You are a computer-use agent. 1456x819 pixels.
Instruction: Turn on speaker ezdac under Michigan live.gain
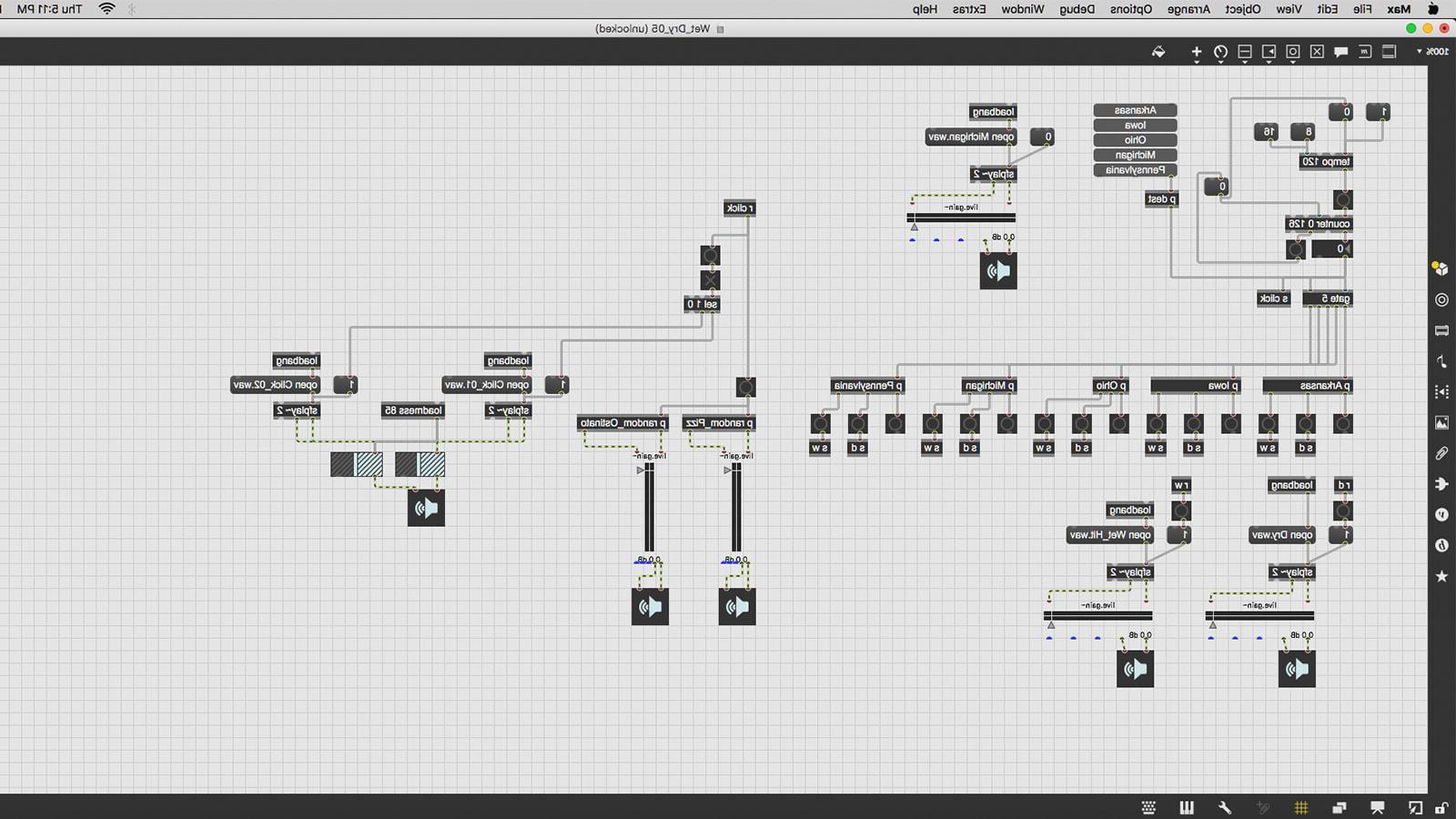pyautogui.click(x=998, y=271)
